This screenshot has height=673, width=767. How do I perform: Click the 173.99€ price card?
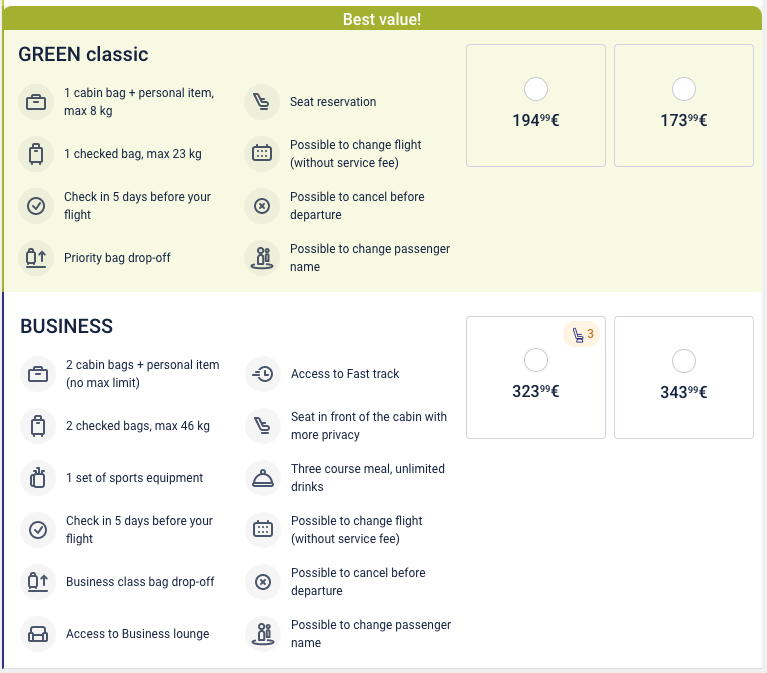click(683, 105)
